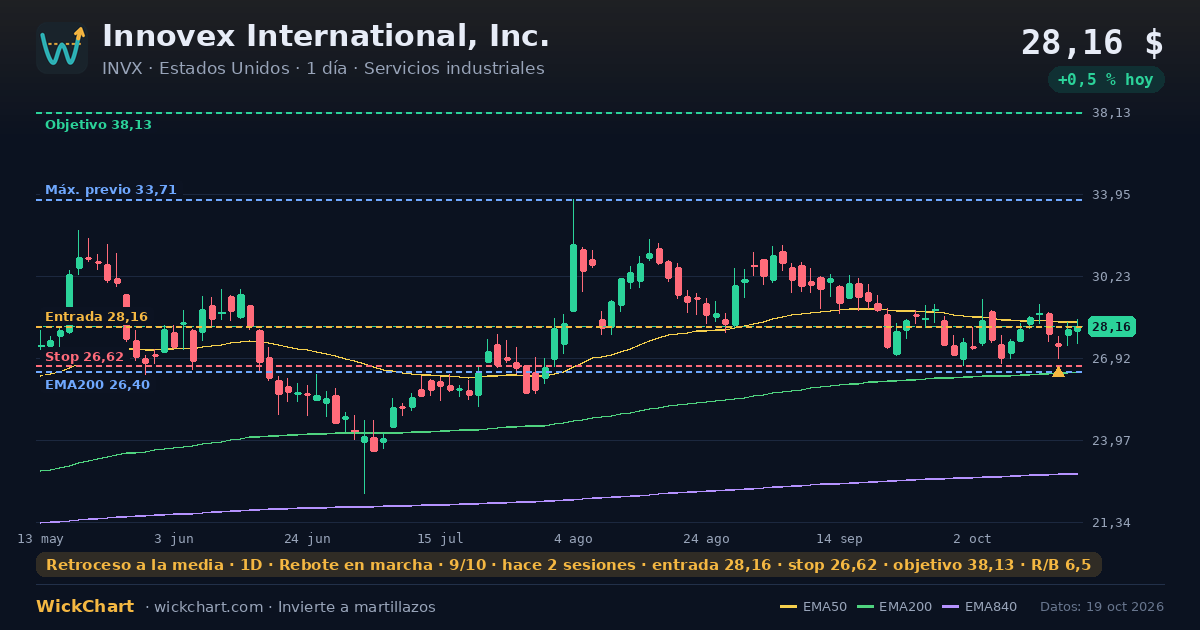This screenshot has height=630, width=1200.
Task: Click the 15 jul date label
Action: tap(440, 539)
